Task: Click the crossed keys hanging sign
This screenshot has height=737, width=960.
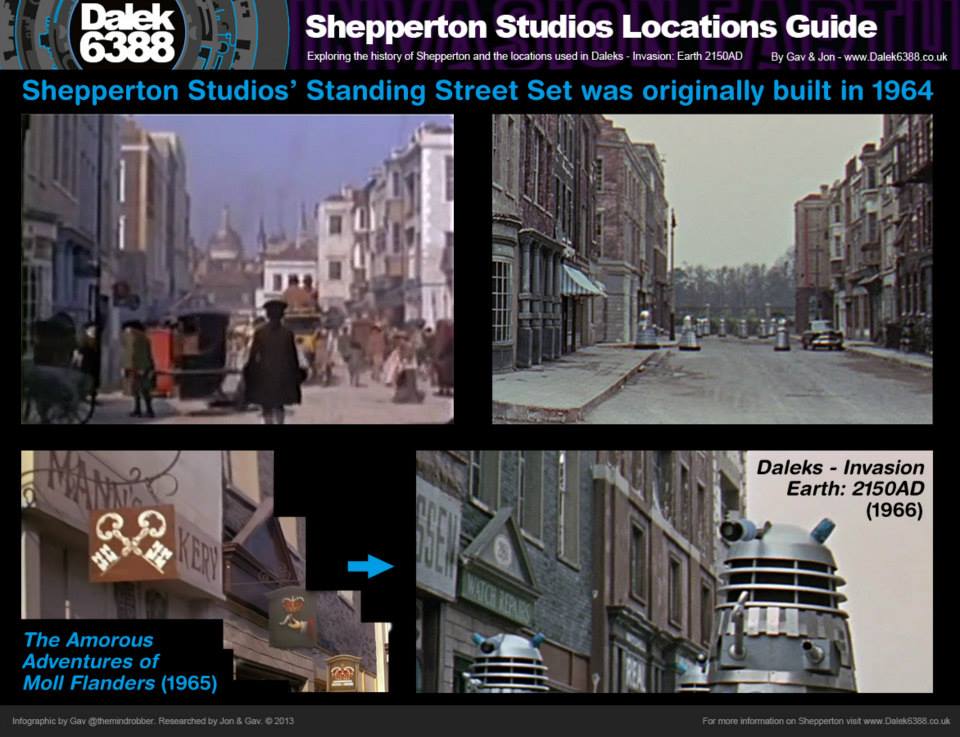Action: pyautogui.click(x=133, y=544)
